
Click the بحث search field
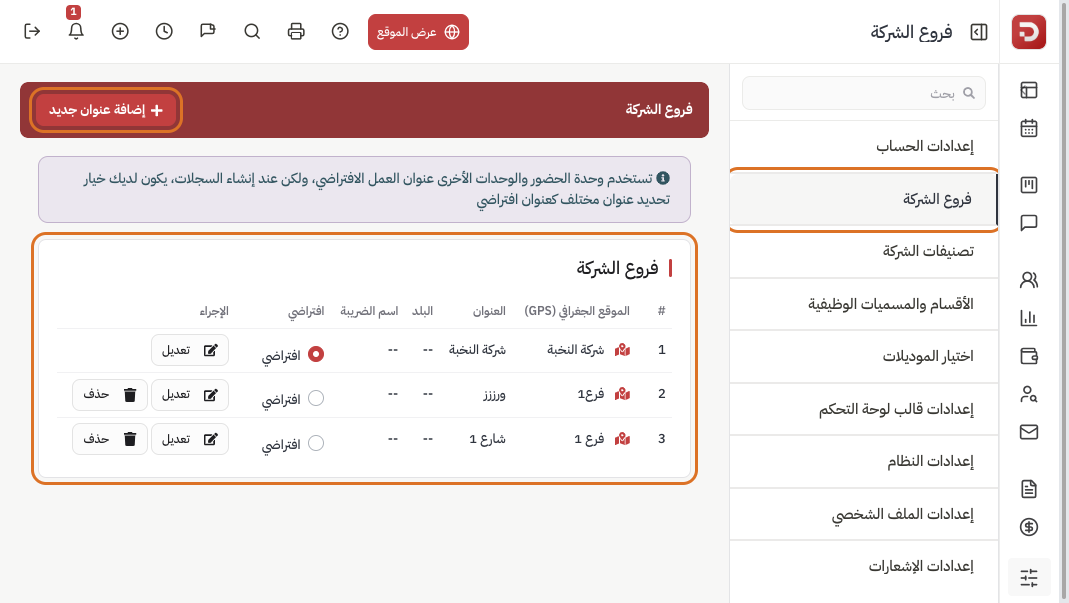point(863,93)
